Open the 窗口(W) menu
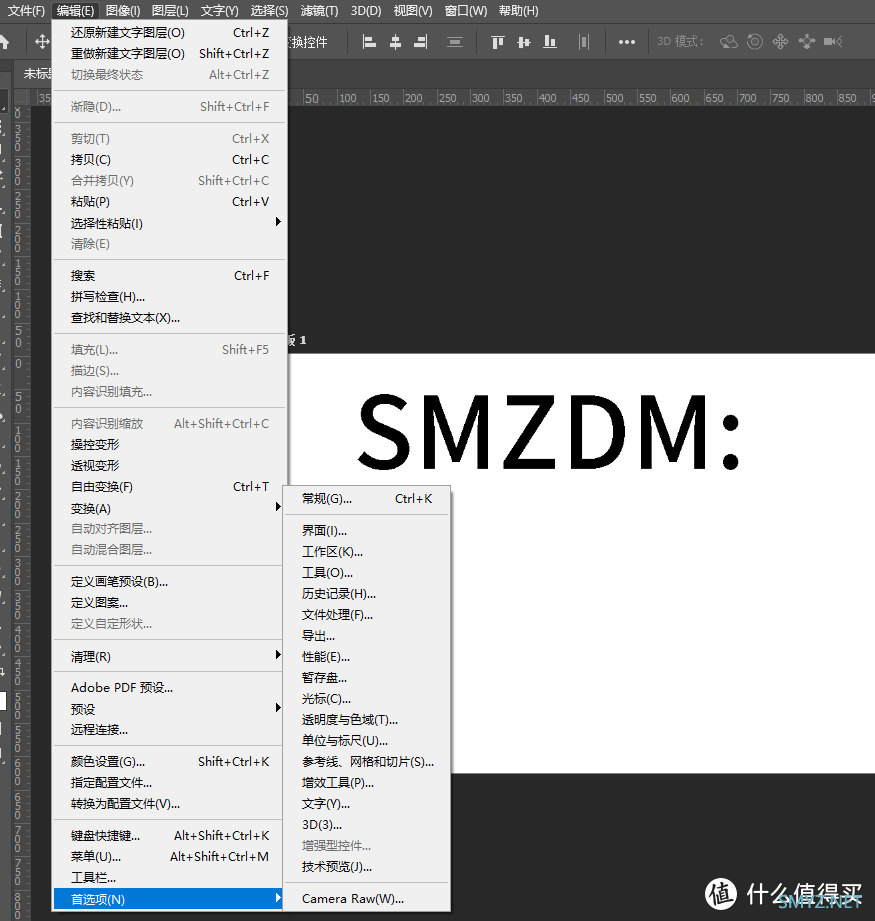This screenshot has width=875, height=921. pos(466,11)
